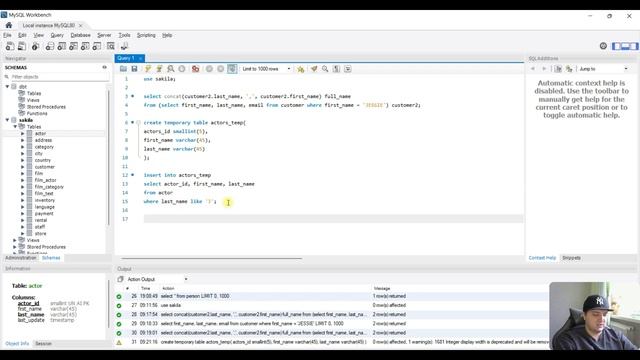This screenshot has width=640, height=360.
Task: Toggle the auto-commit mode button
Action: click(x=232, y=69)
